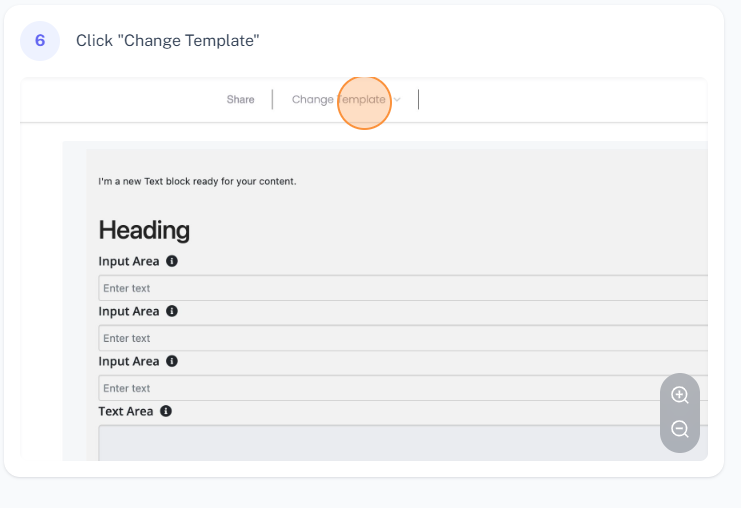This screenshot has width=741, height=508.
Task: Click info icon next to Text Area
Action: 166,411
